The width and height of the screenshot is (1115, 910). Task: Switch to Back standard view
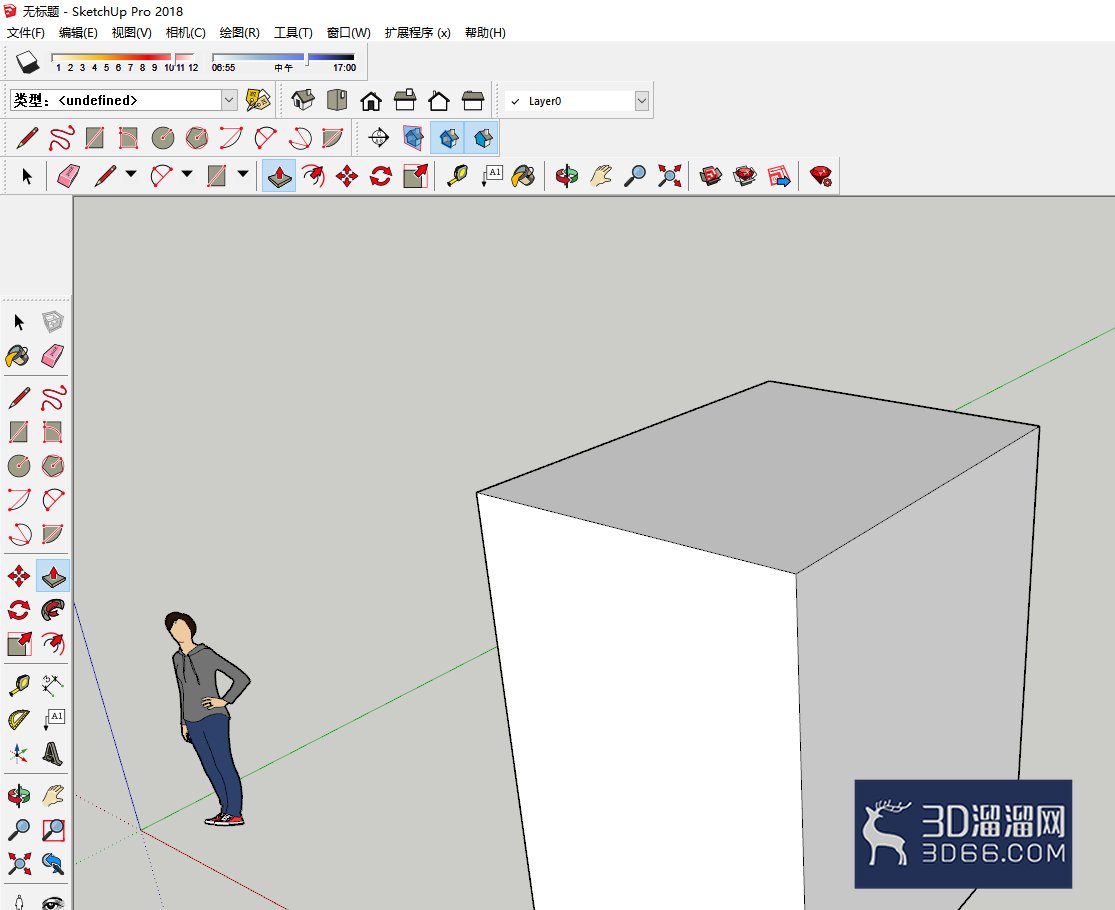[439, 100]
